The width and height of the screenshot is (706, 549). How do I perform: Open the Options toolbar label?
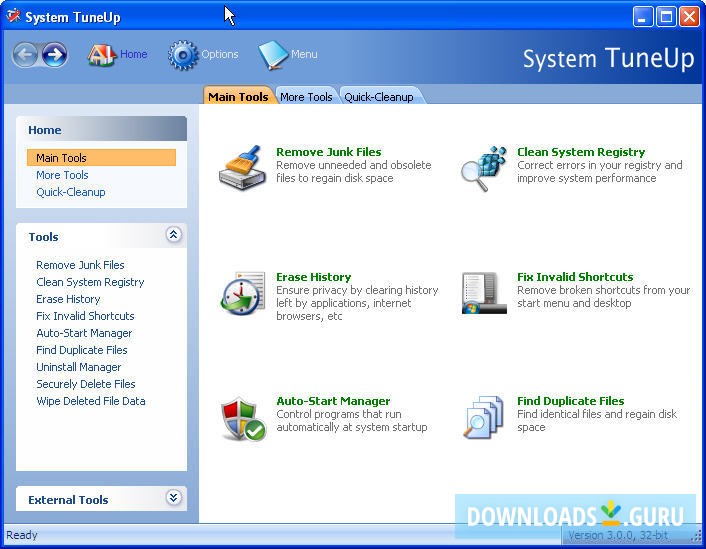220,54
